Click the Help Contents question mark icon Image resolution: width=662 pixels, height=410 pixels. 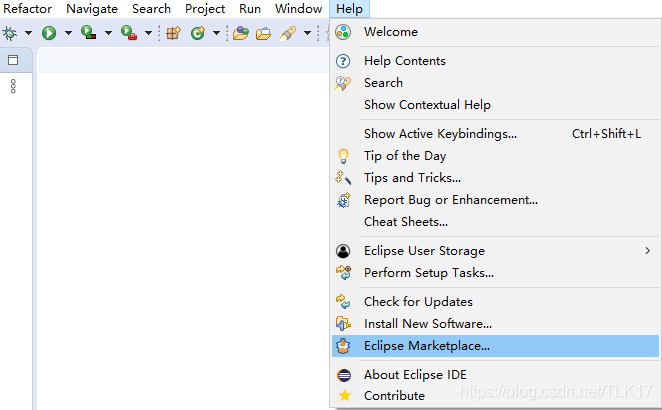click(343, 61)
